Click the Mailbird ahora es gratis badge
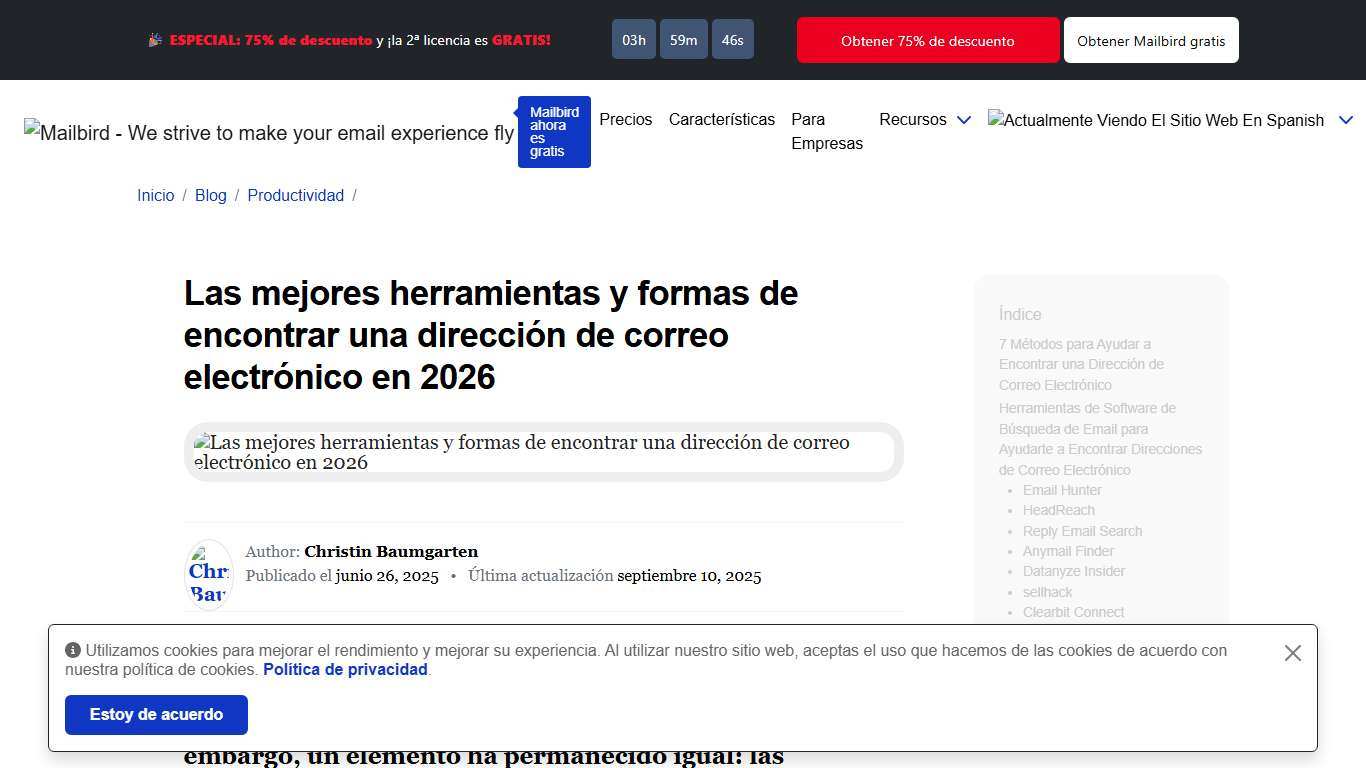The height and width of the screenshot is (768, 1366). [554, 132]
